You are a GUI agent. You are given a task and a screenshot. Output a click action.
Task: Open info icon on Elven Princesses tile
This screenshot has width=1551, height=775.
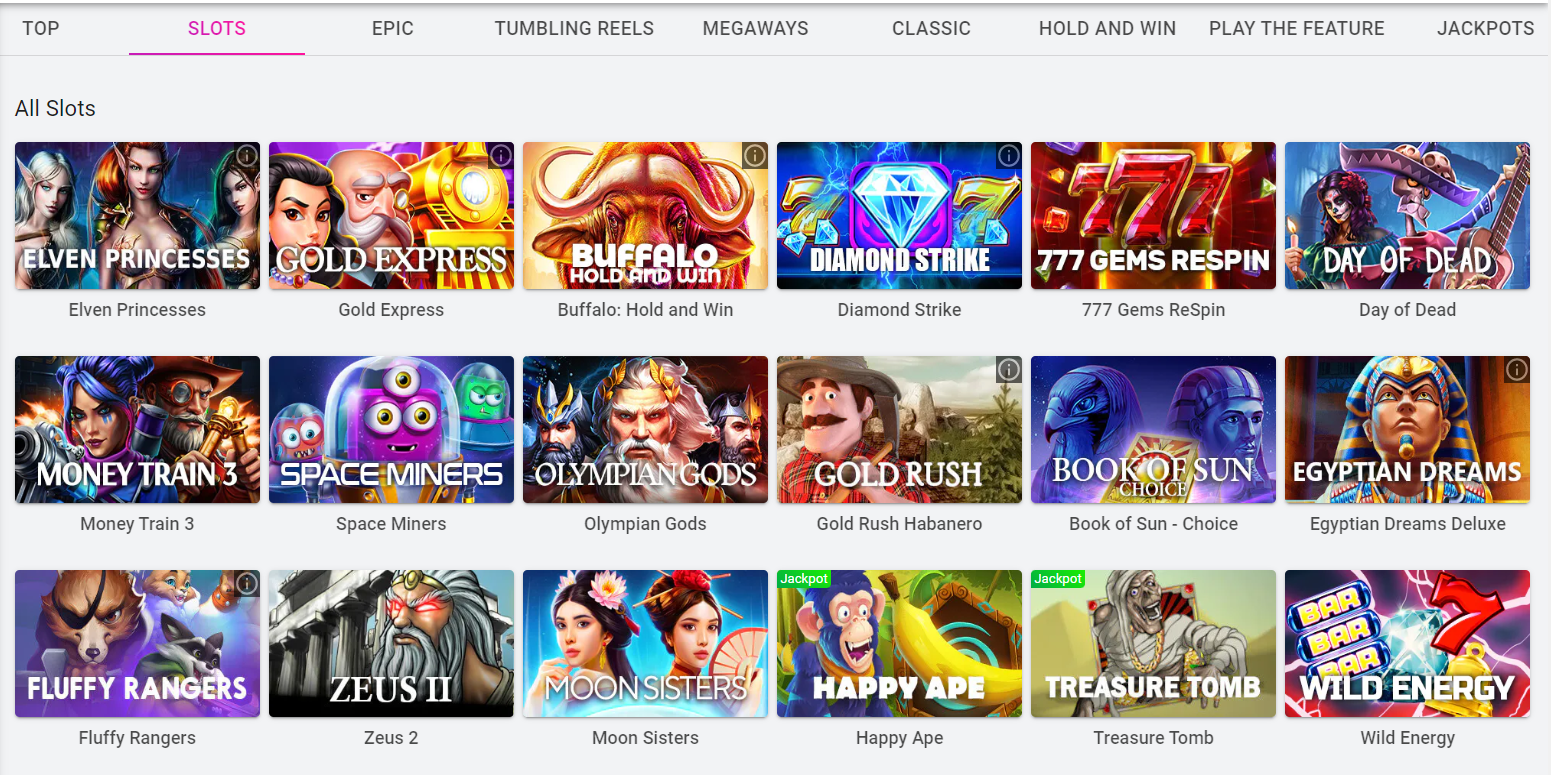click(x=247, y=156)
